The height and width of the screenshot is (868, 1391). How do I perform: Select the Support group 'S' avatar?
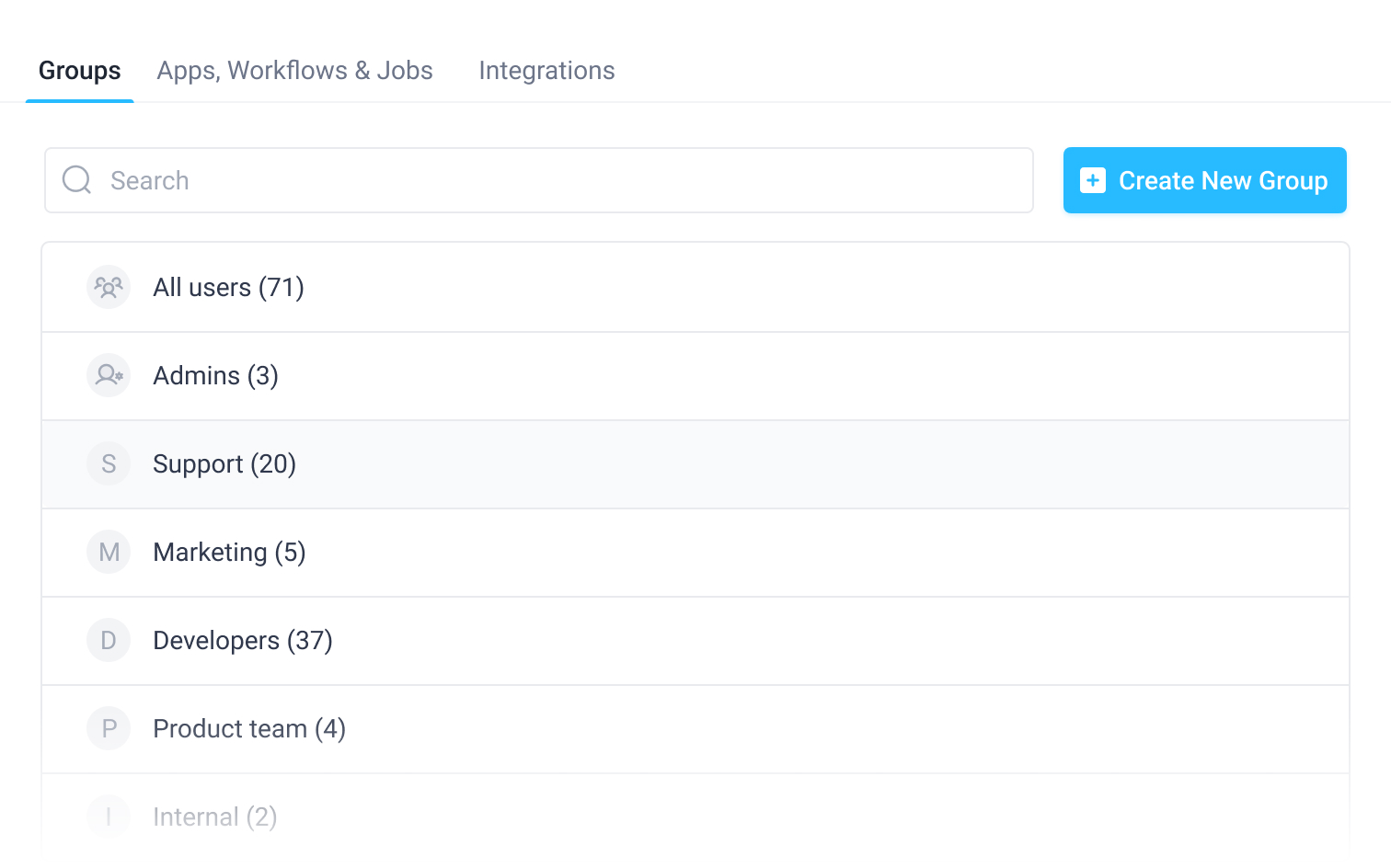click(x=109, y=463)
